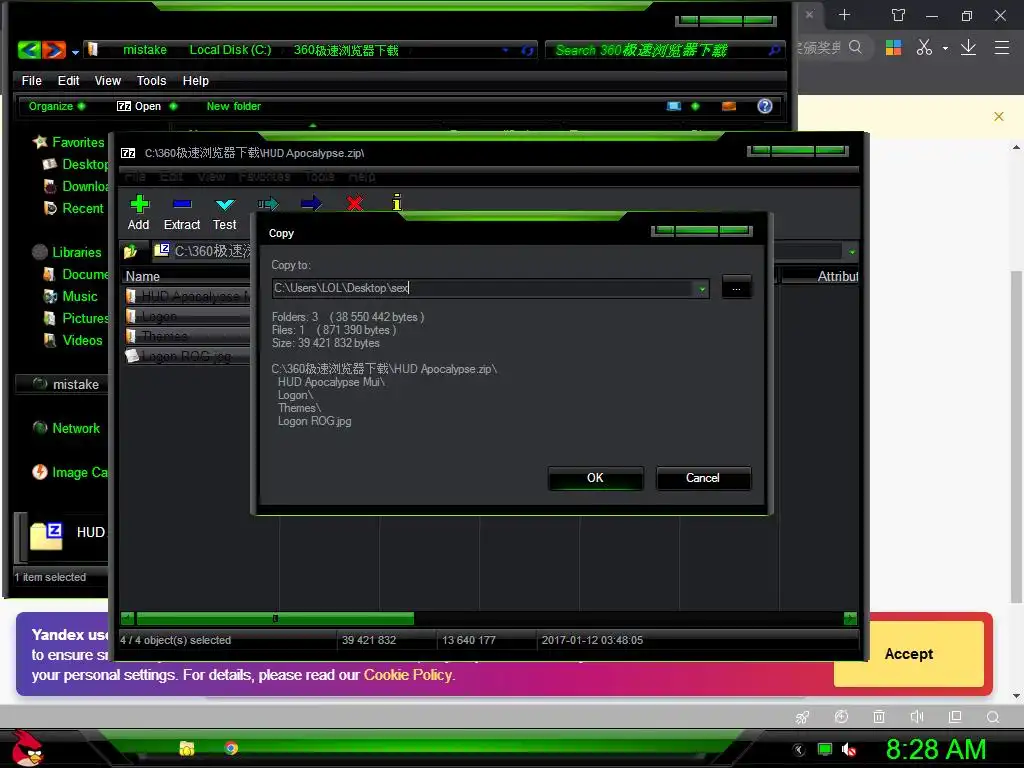Screen dimensions: 1024x768
Task: Click Cancel in the Copy dialog
Action: click(x=703, y=478)
